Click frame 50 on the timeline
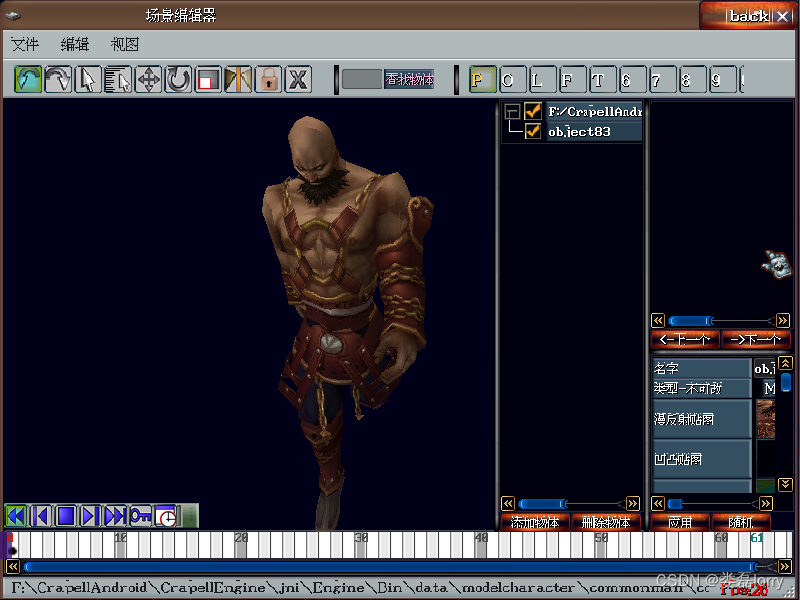Screen dimensions: 800x600 click(601, 544)
